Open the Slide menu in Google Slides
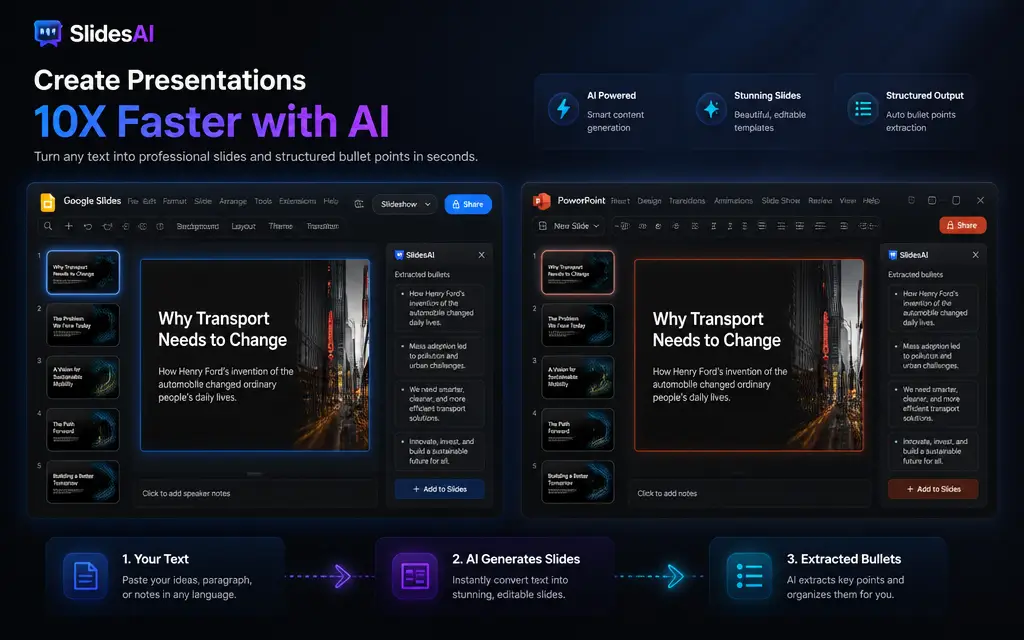This screenshot has height=640, width=1024. tap(203, 201)
